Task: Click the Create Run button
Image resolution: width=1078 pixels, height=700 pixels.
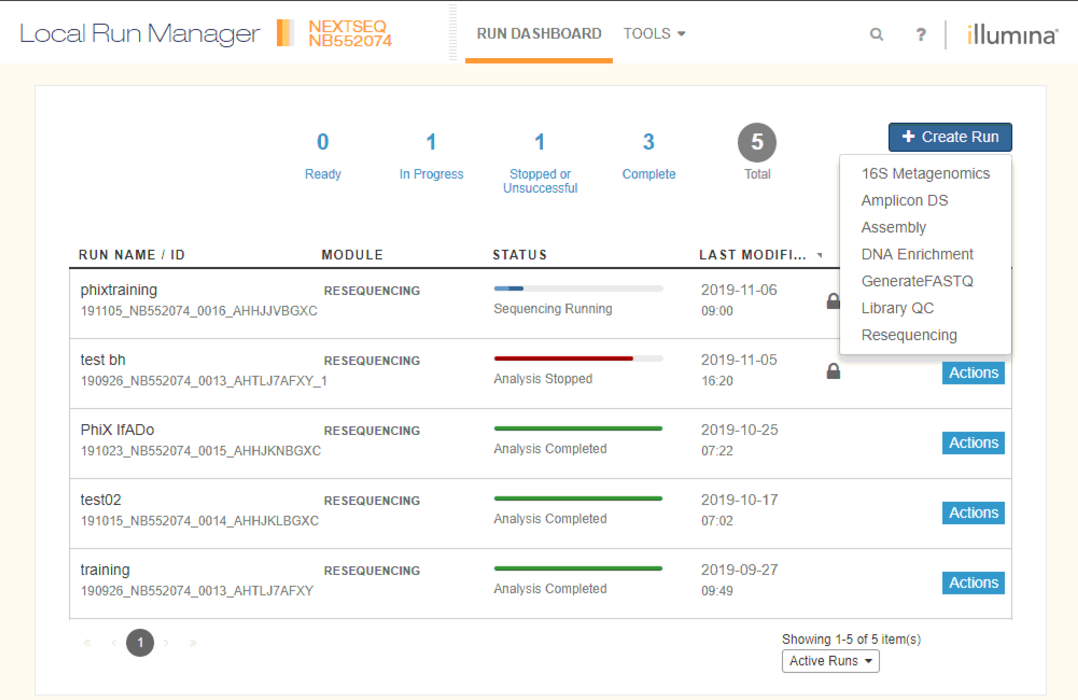Action: tap(949, 137)
